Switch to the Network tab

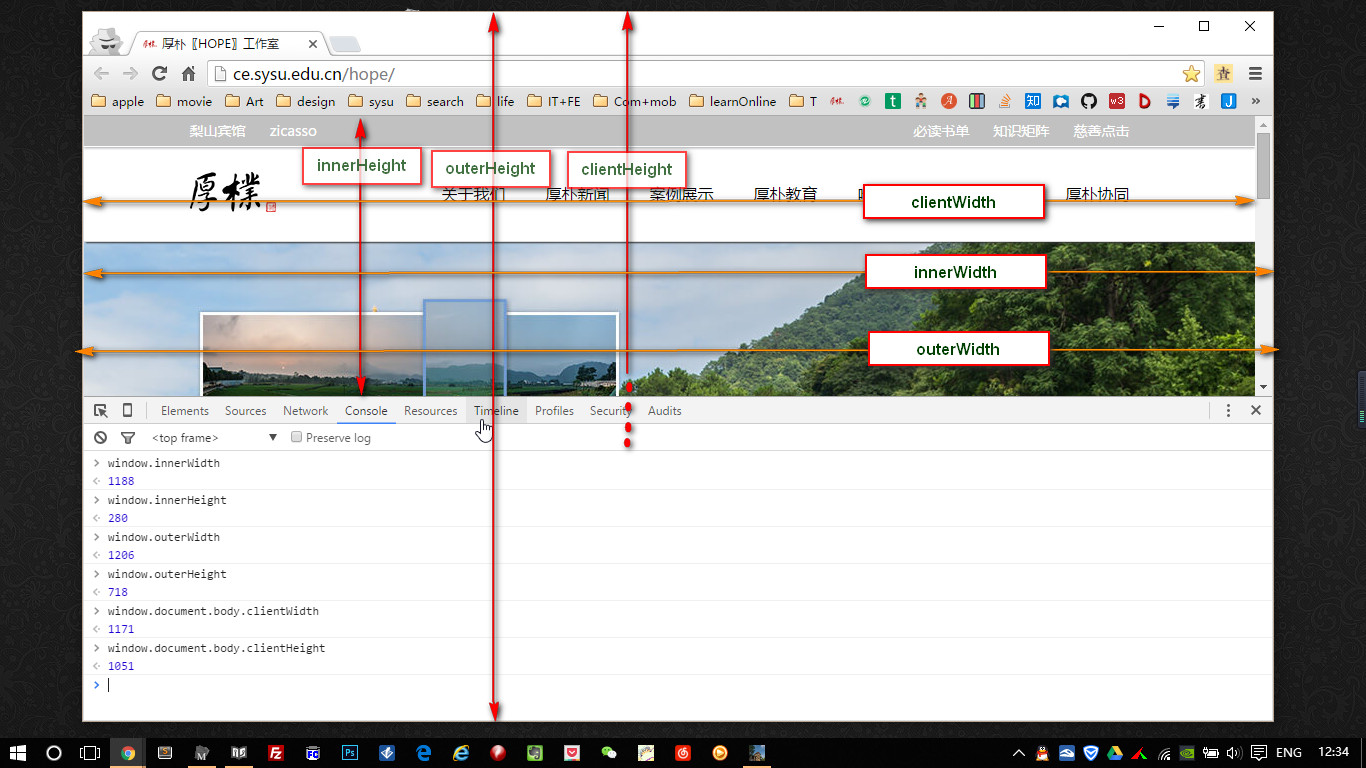point(305,411)
